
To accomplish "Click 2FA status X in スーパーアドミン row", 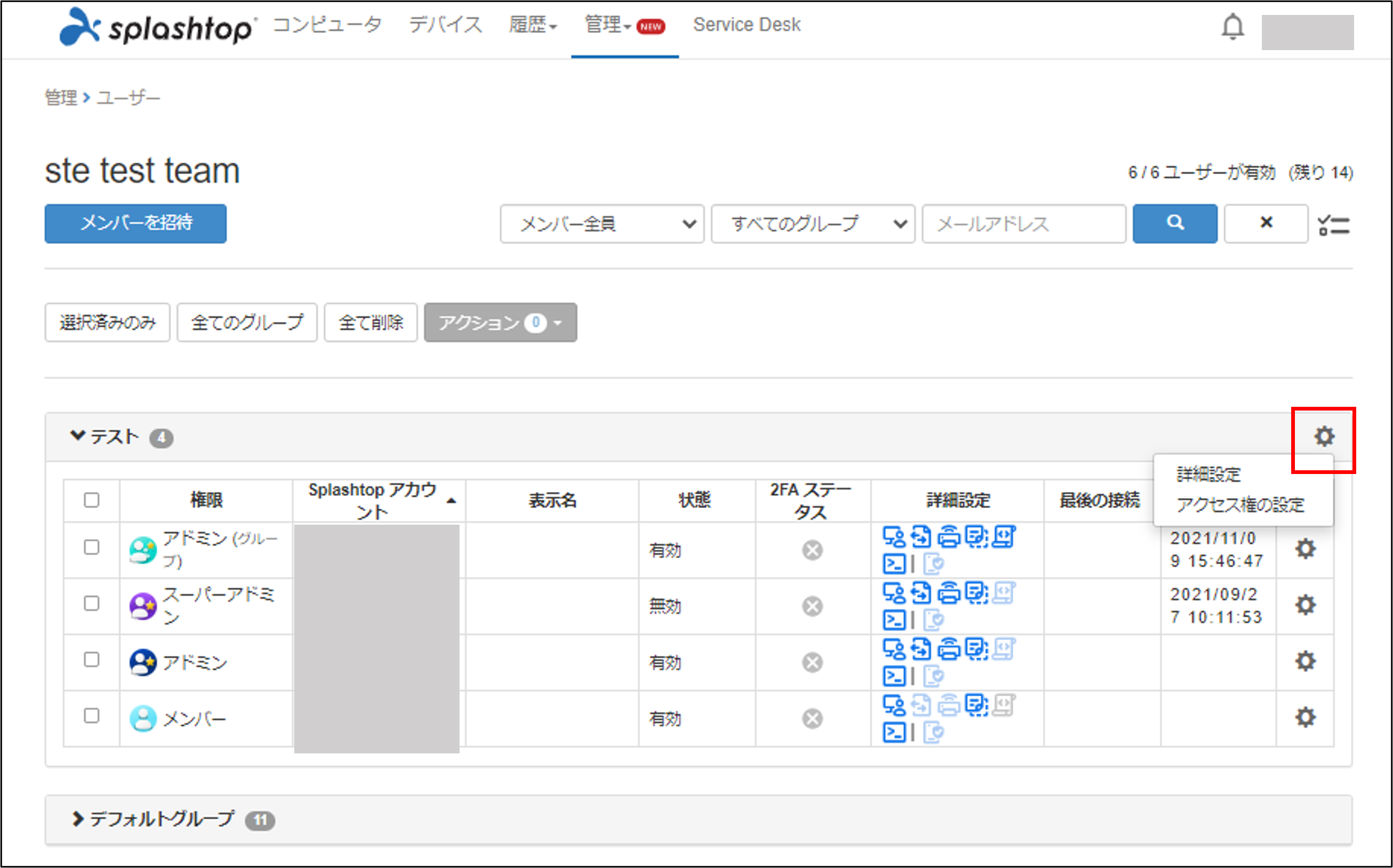I will click(x=812, y=606).
